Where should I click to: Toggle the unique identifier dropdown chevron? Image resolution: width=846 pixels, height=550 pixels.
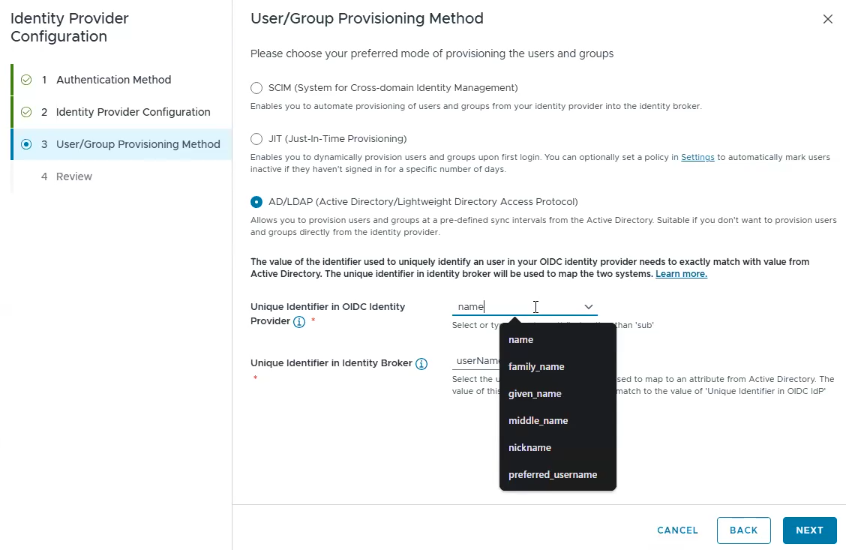(x=588, y=307)
